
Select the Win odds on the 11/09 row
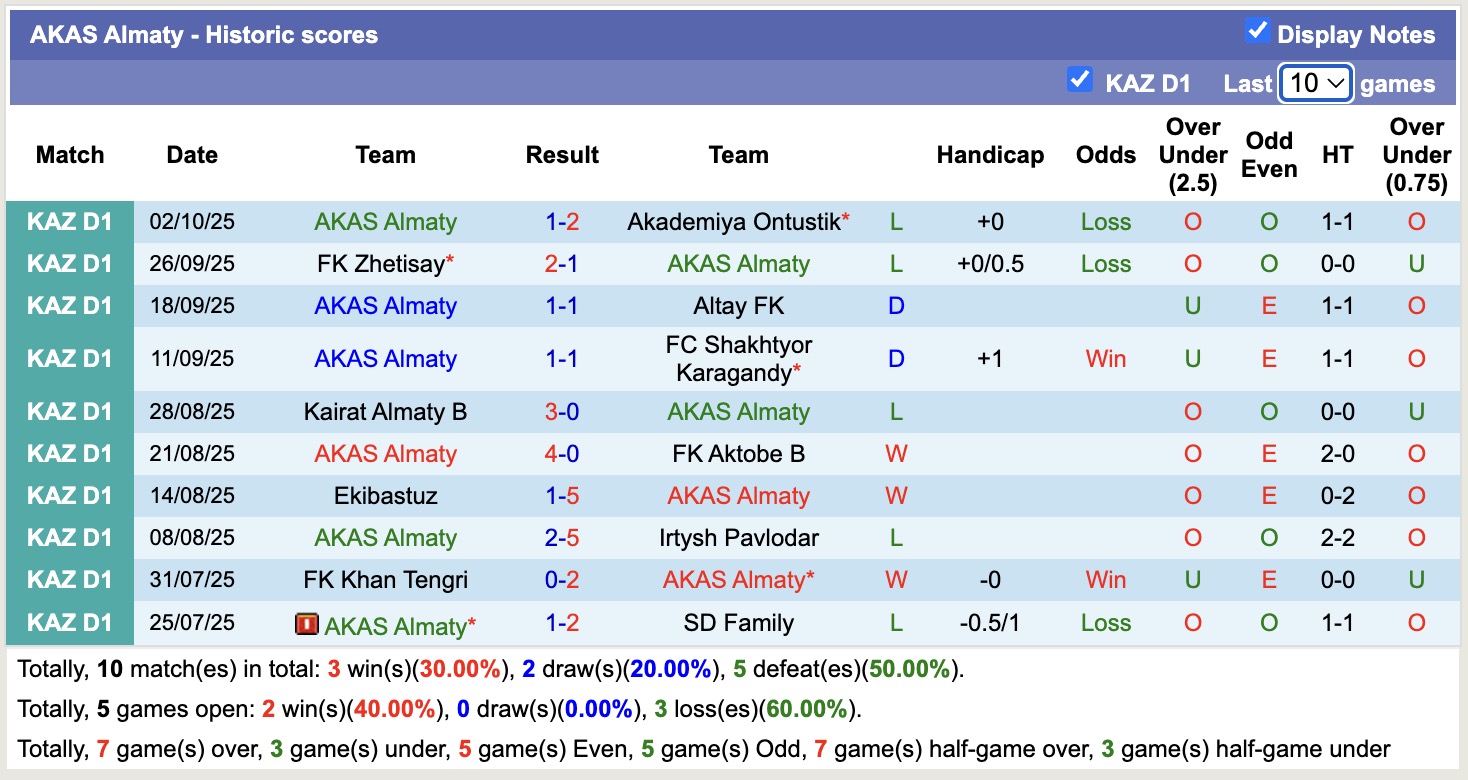tap(1105, 358)
